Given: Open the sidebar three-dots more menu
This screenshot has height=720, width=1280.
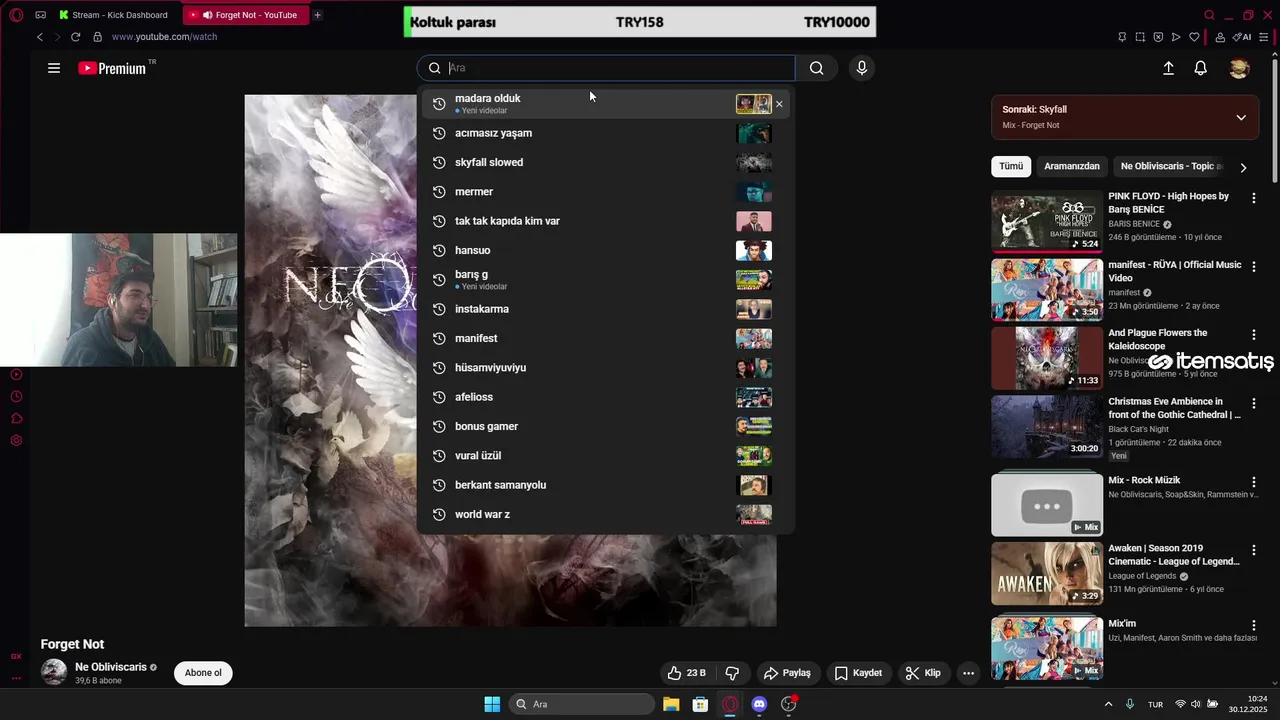Looking at the screenshot, I should click(x=16, y=678).
